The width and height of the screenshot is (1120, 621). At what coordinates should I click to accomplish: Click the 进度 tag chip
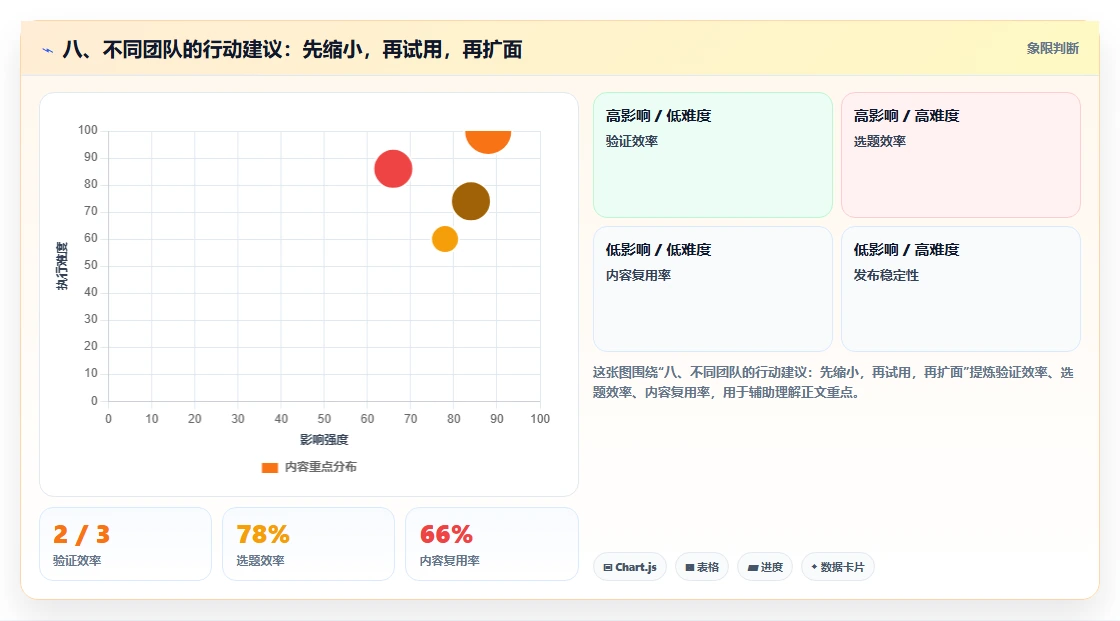(765, 567)
